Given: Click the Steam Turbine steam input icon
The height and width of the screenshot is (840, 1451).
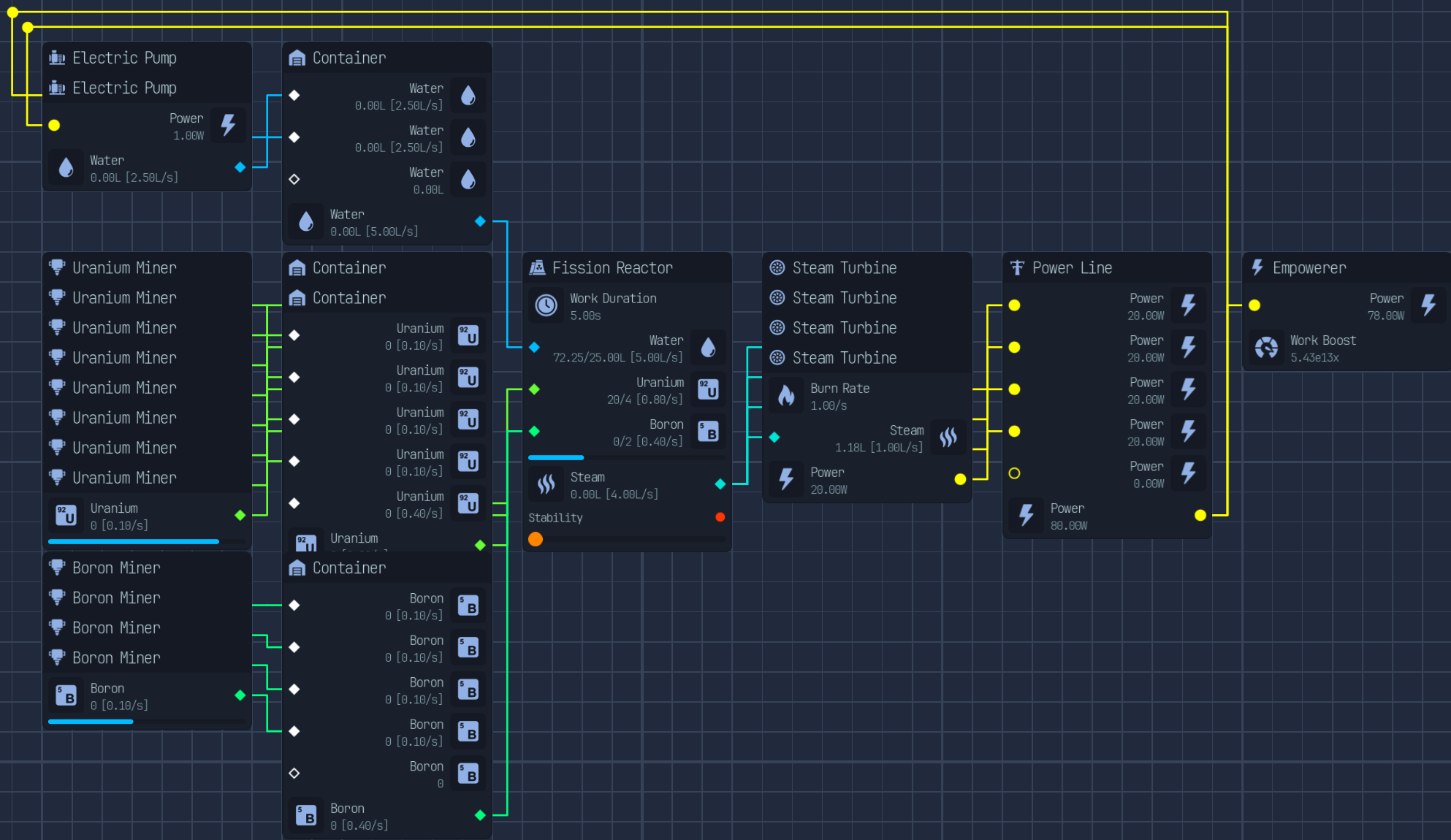Looking at the screenshot, I should pos(948,437).
